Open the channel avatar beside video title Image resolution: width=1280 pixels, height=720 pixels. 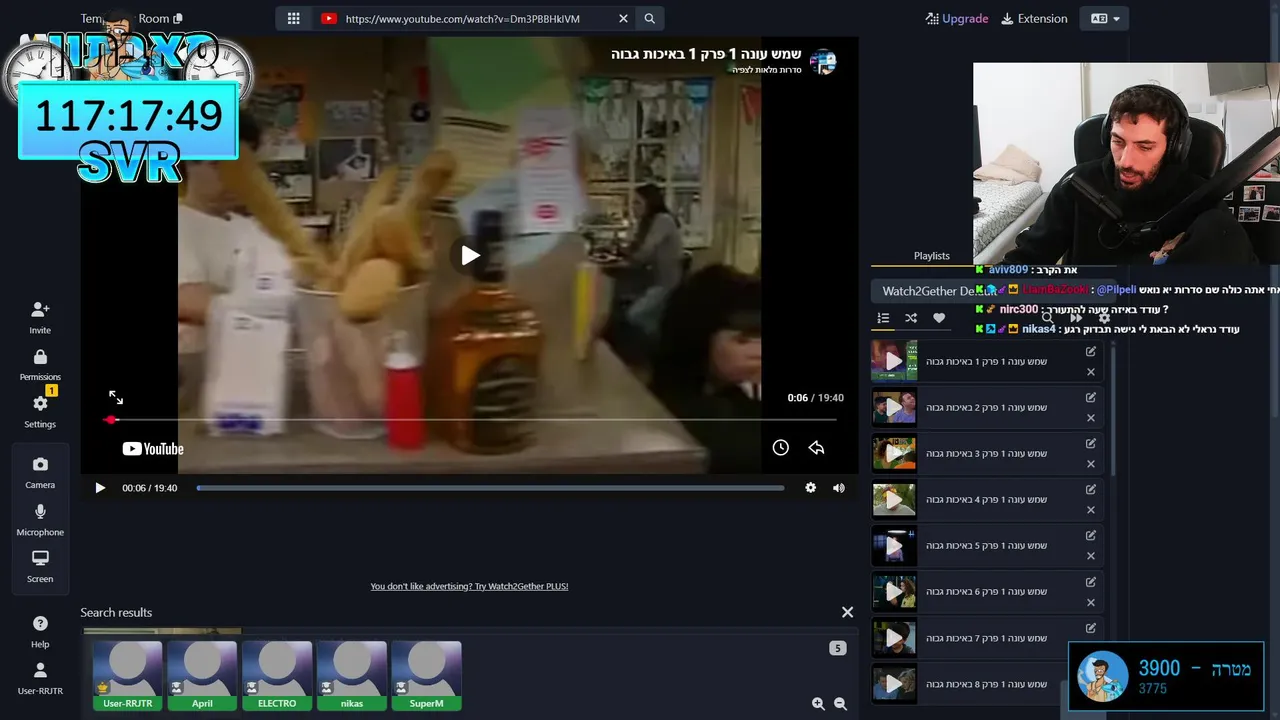click(823, 62)
